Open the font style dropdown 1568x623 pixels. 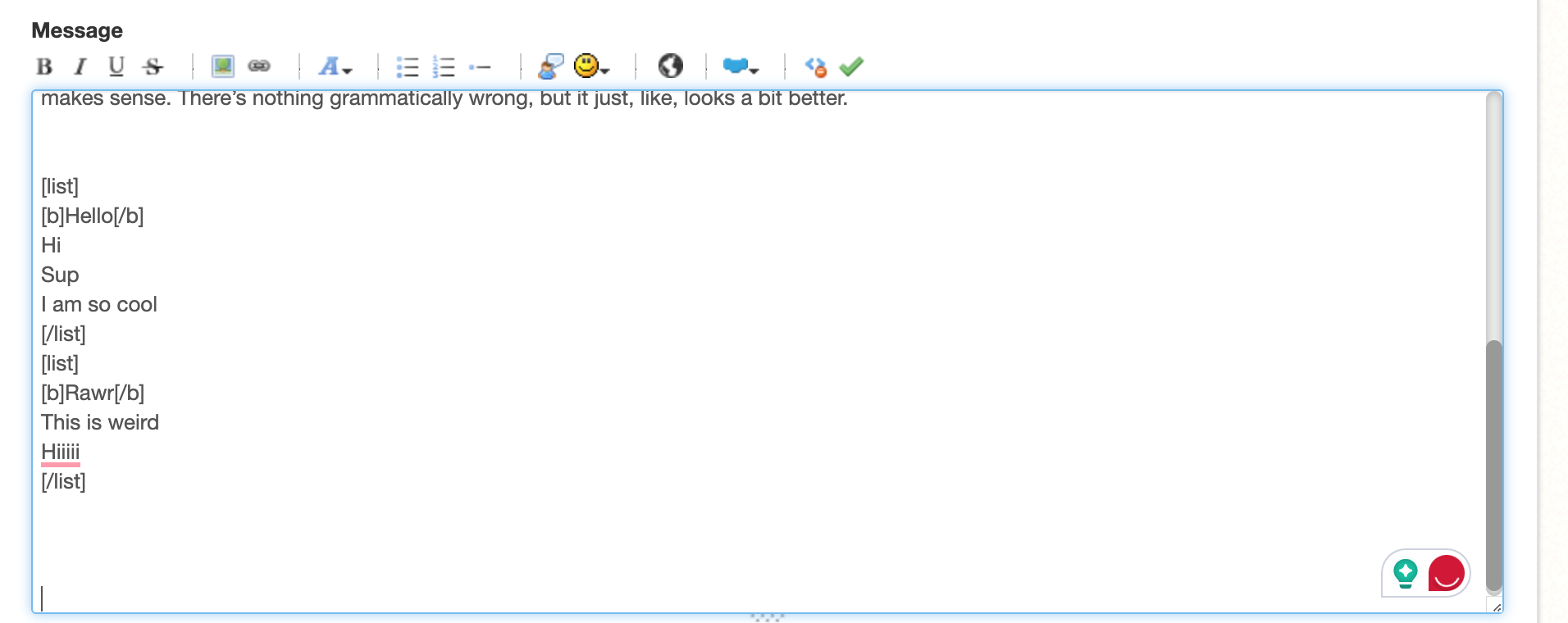[335, 66]
